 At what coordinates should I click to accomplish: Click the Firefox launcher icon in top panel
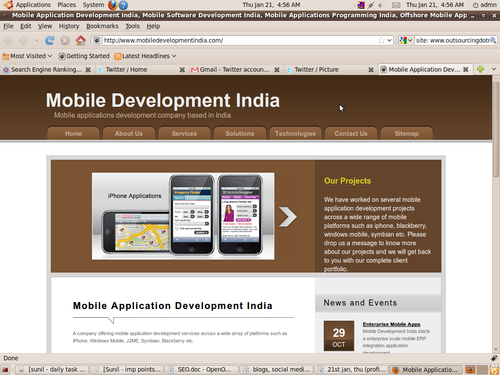(113, 5)
